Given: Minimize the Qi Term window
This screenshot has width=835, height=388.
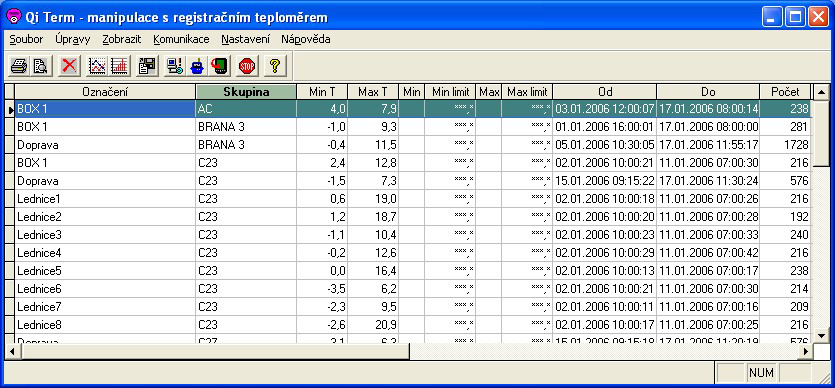Looking at the screenshot, I should pyautogui.click(x=773, y=17).
